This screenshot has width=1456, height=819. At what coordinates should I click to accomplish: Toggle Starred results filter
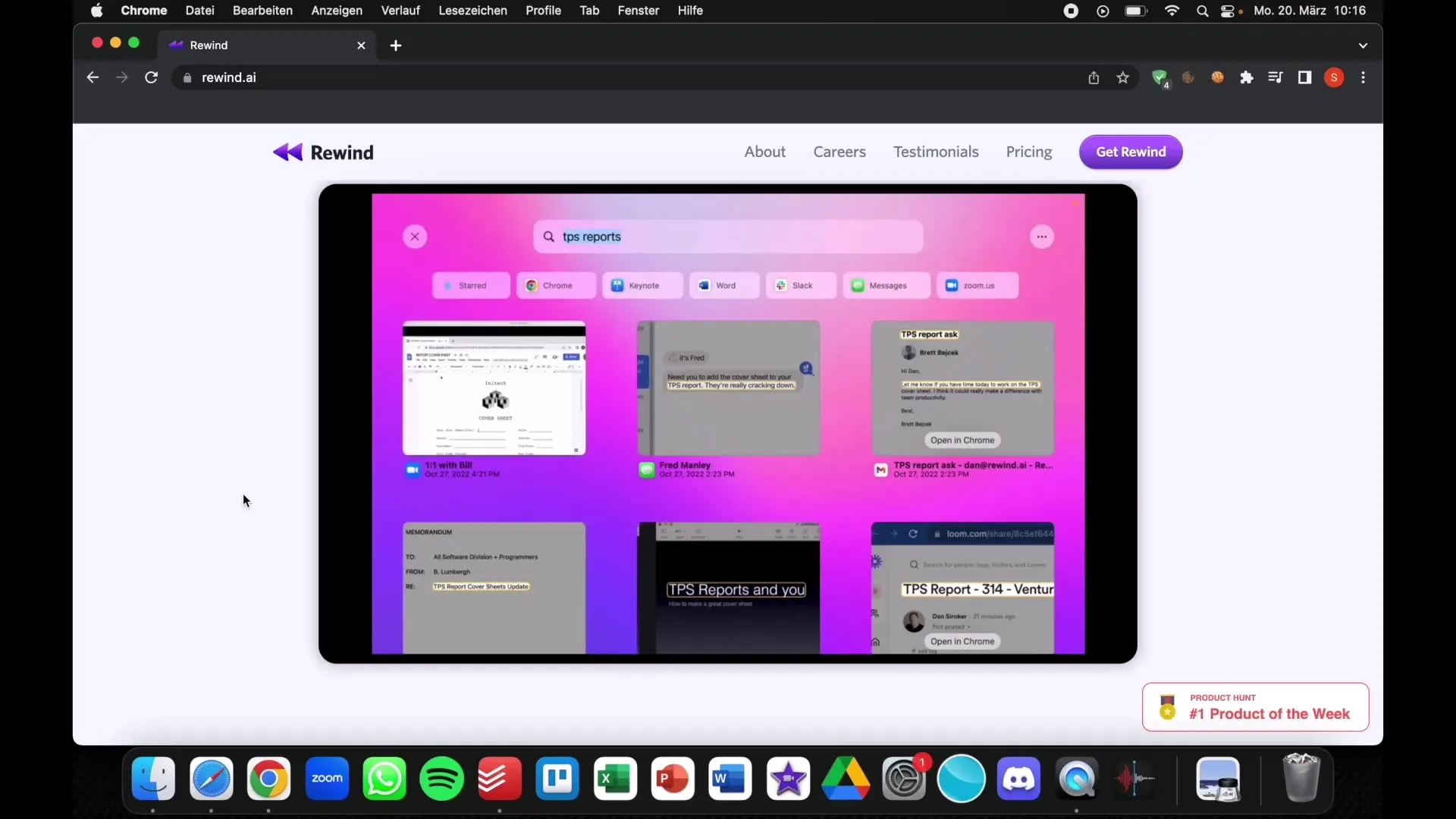tap(470, 285)
